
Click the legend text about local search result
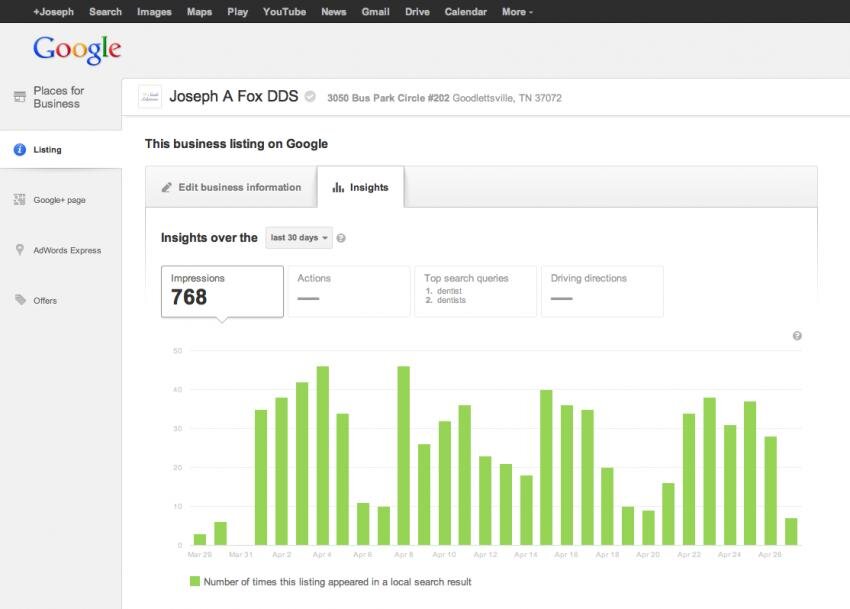point(337,582)
